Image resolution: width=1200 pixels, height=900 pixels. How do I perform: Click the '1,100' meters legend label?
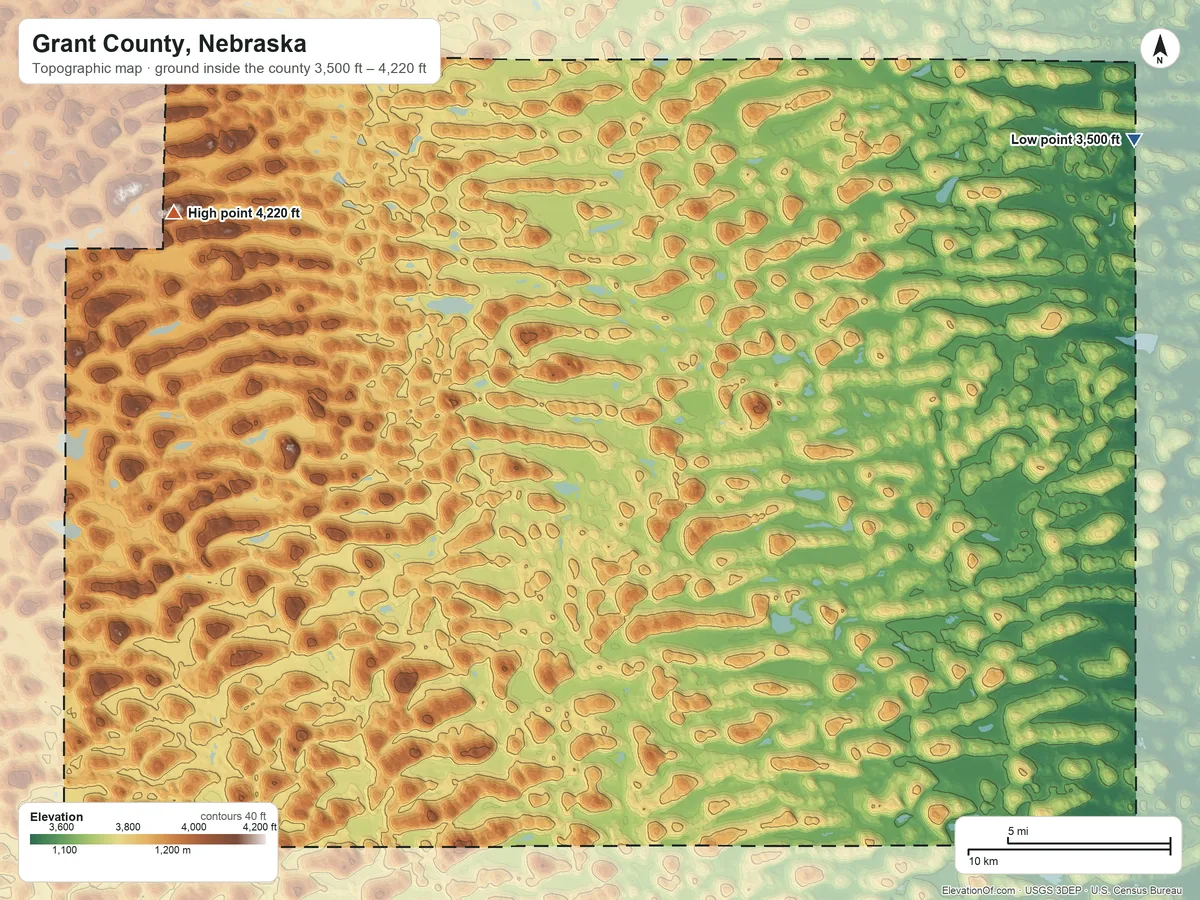(x=65, y=850)
